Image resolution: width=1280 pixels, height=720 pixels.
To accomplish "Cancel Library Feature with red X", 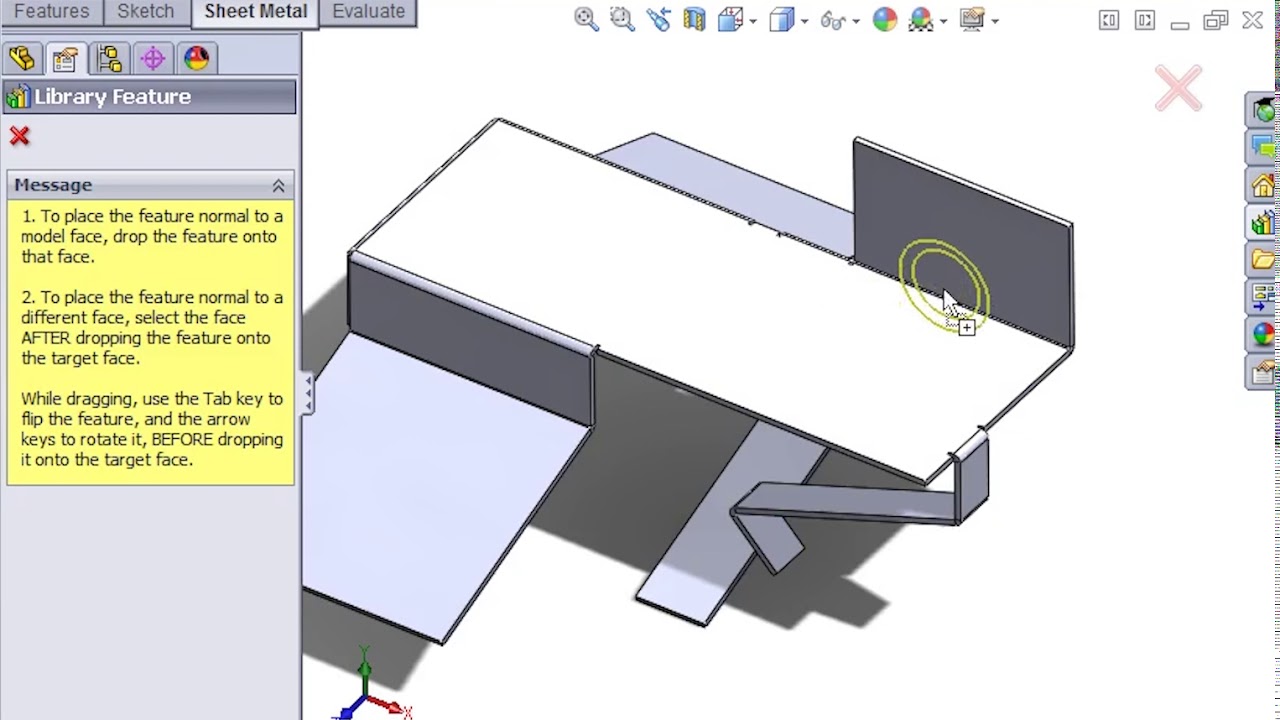I will coord(19,136).
